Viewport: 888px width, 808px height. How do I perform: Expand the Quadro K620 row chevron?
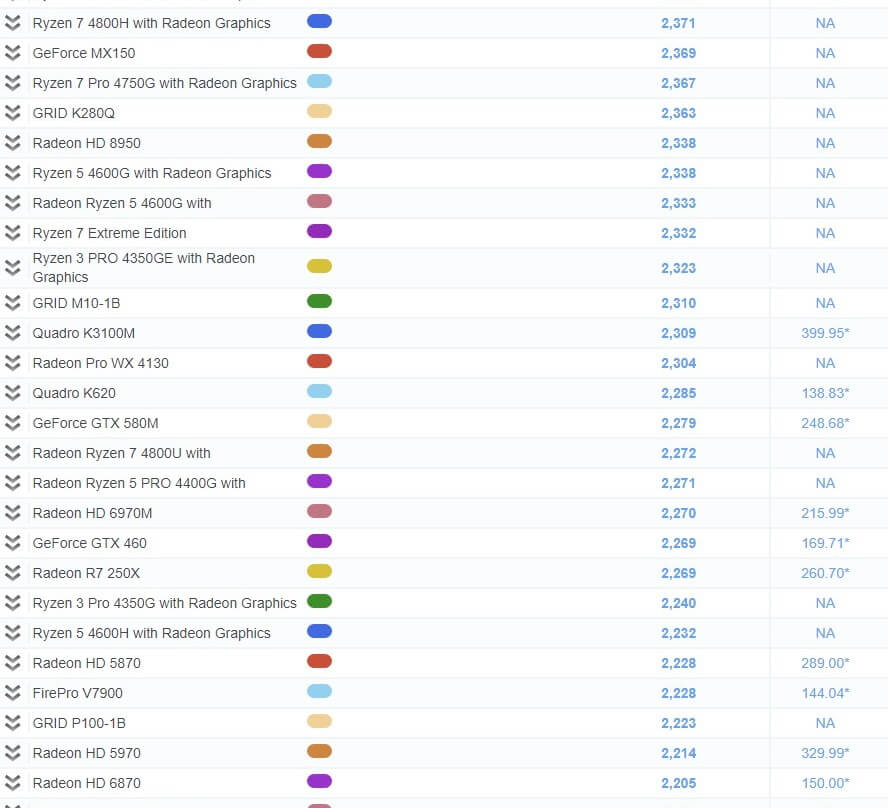pos(12,394)
